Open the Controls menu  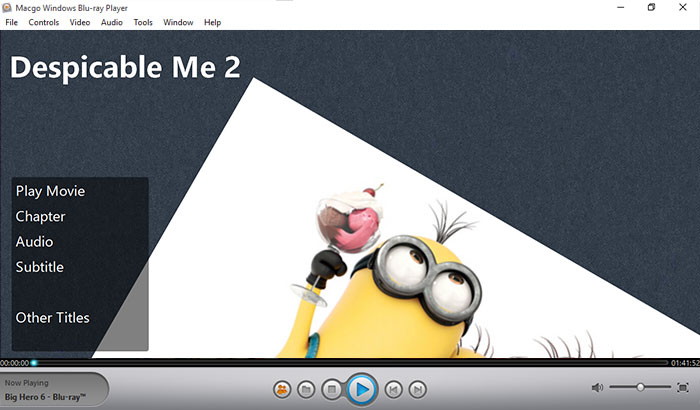coord(44,22)
